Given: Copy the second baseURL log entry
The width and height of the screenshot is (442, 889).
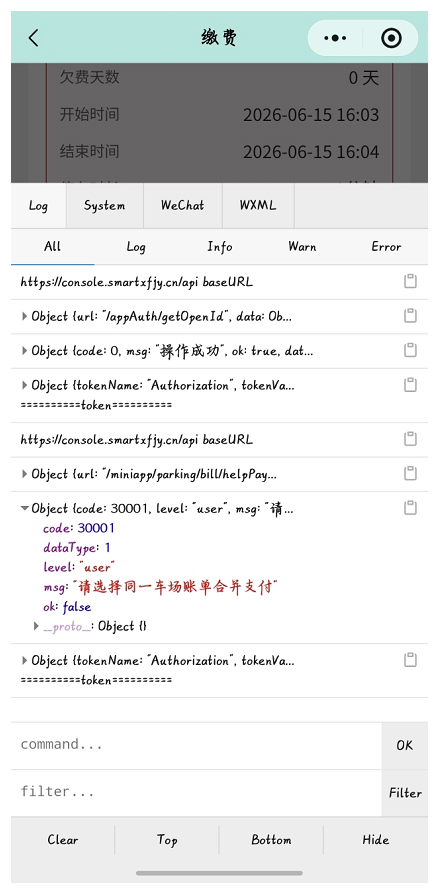Looking at the screenshot, I should [x=410, y=439].
